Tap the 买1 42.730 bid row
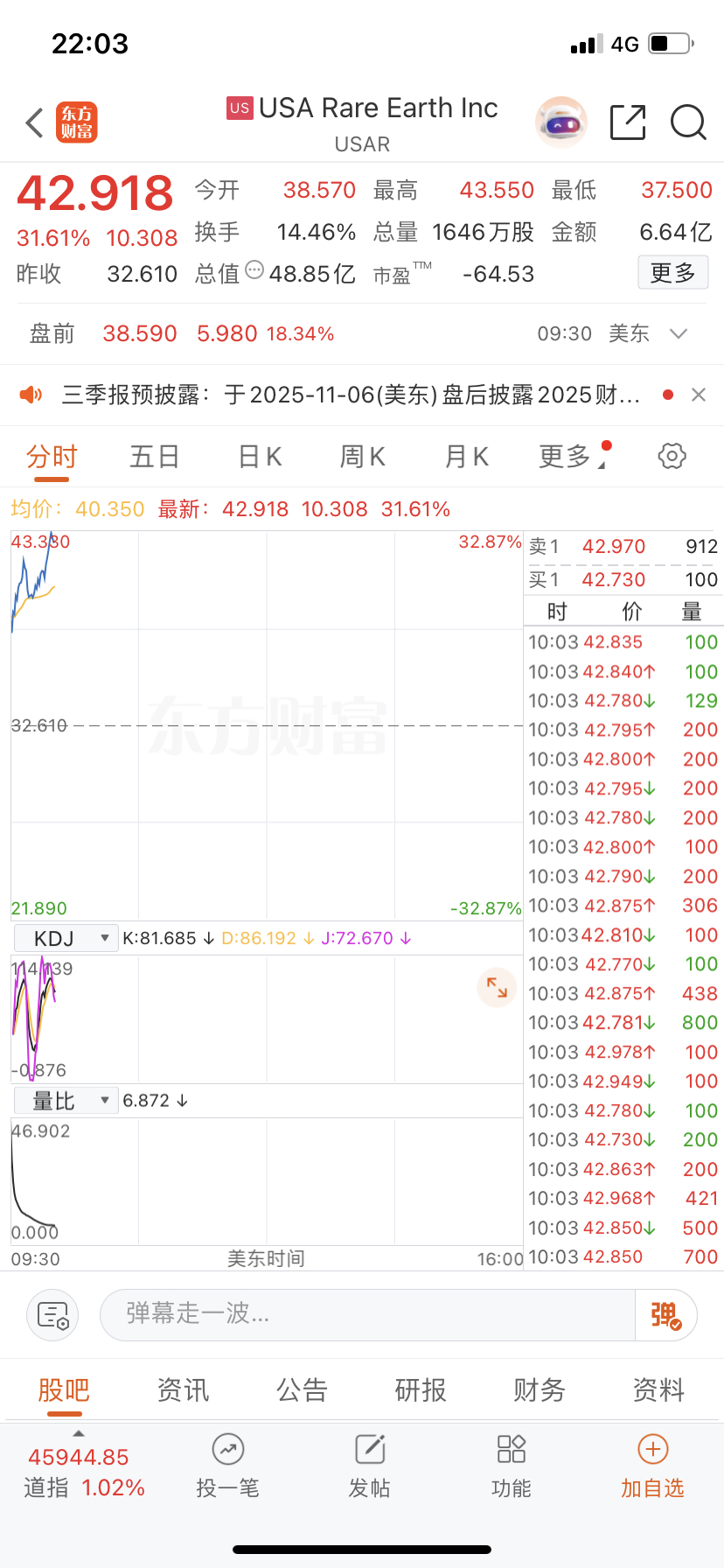 (623, 579)
